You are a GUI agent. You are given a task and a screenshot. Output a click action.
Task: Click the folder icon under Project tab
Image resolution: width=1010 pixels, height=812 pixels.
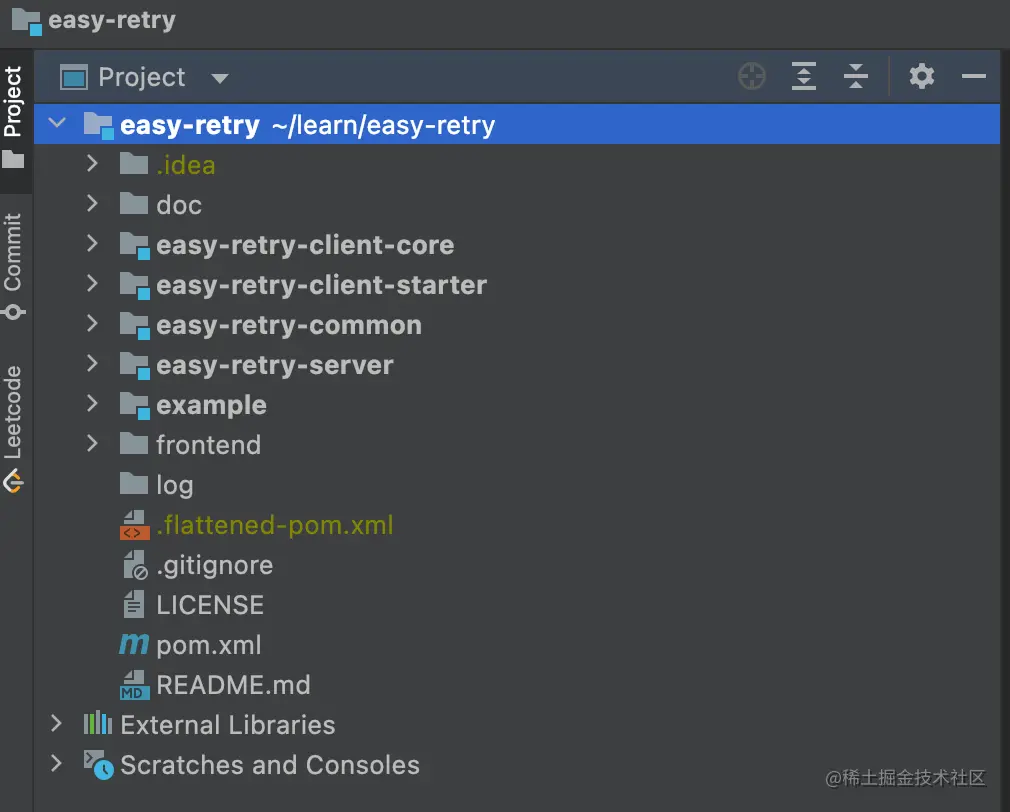(13, 159)
